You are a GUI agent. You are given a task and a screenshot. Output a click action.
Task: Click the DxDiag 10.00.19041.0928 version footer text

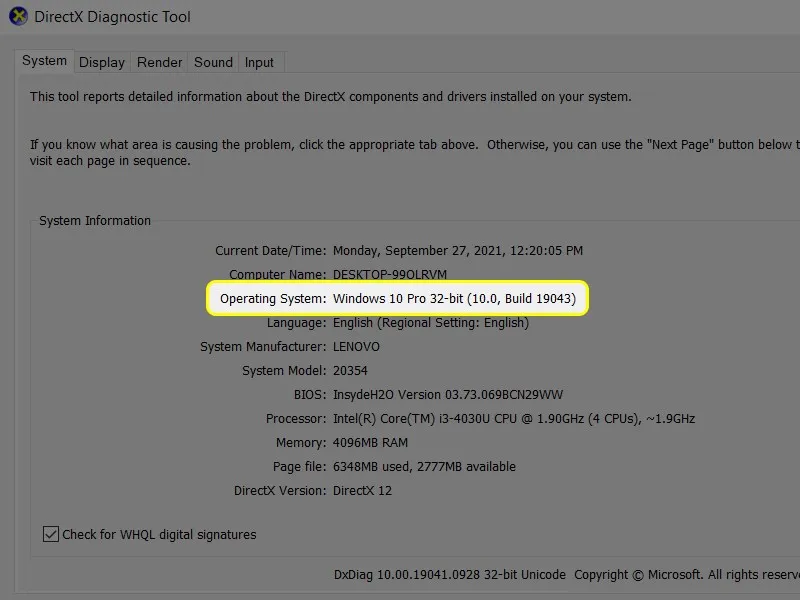tap(449, 575)
